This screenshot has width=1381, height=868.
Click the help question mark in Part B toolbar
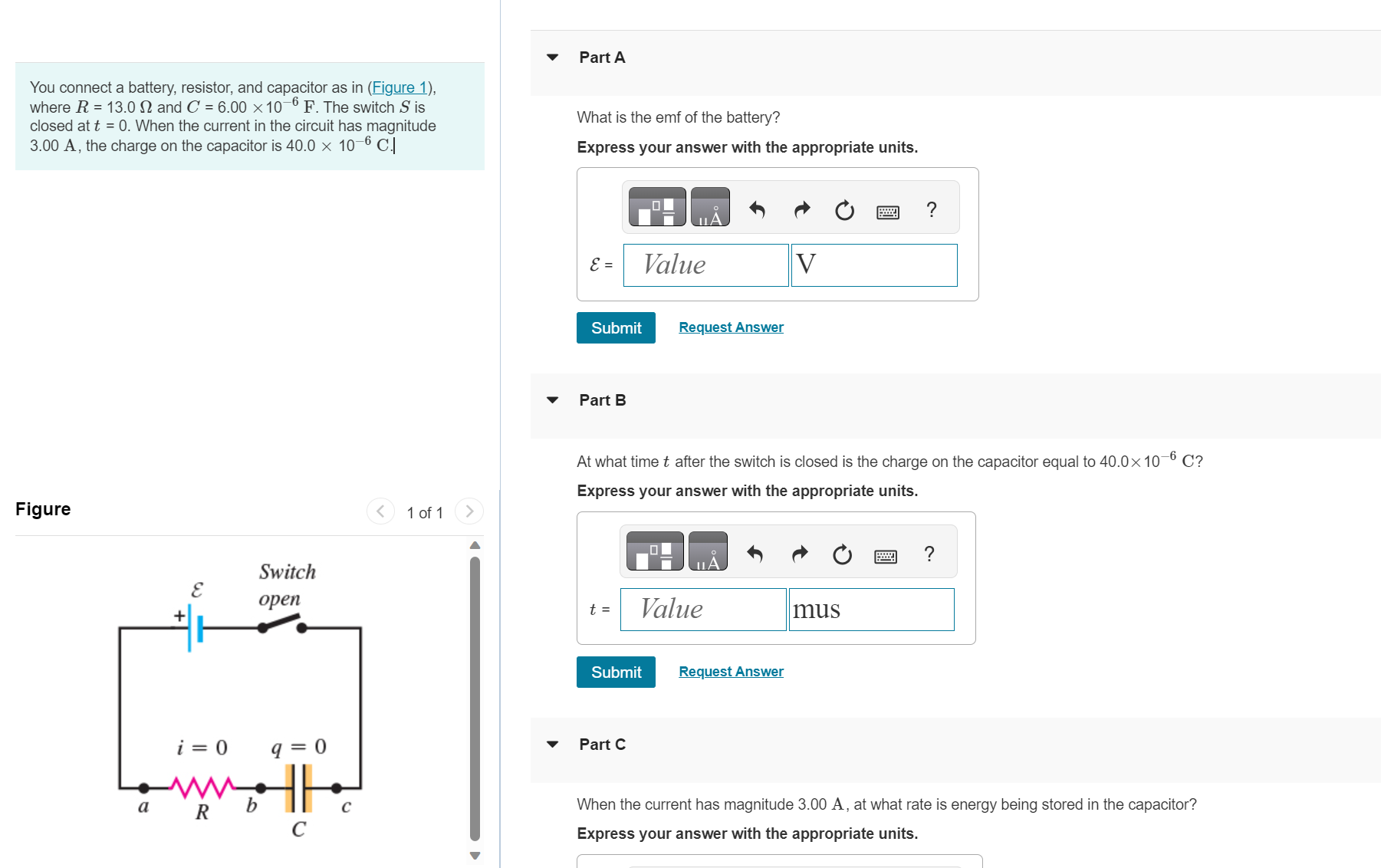pyautogui.click(x=929, y=554)
